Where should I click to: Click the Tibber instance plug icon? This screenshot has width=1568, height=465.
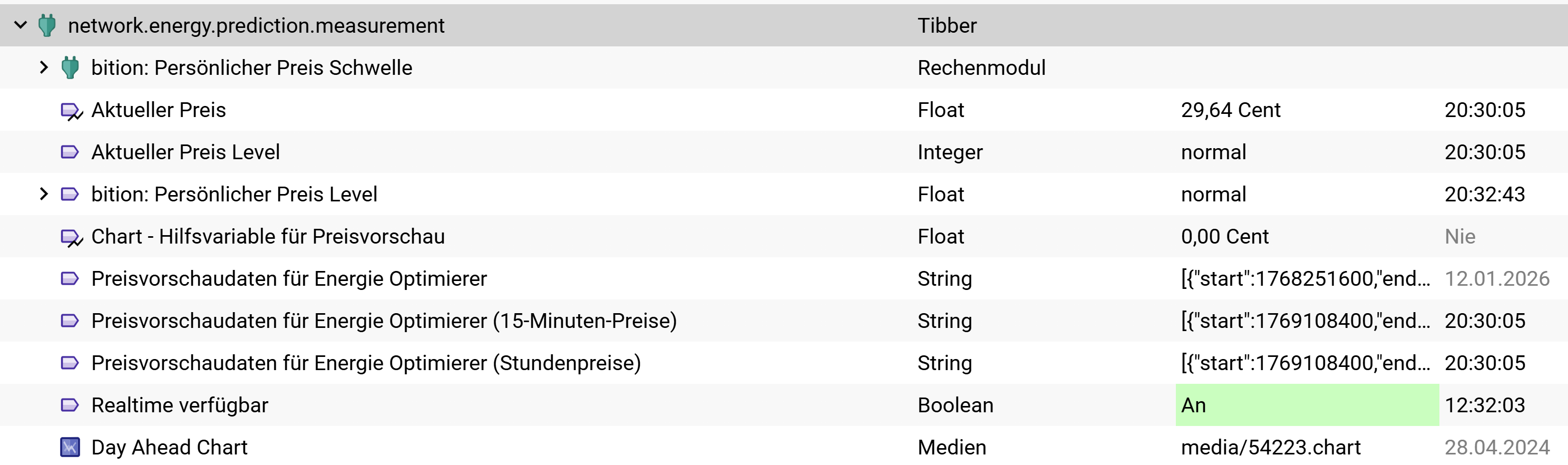click(47, 25)
